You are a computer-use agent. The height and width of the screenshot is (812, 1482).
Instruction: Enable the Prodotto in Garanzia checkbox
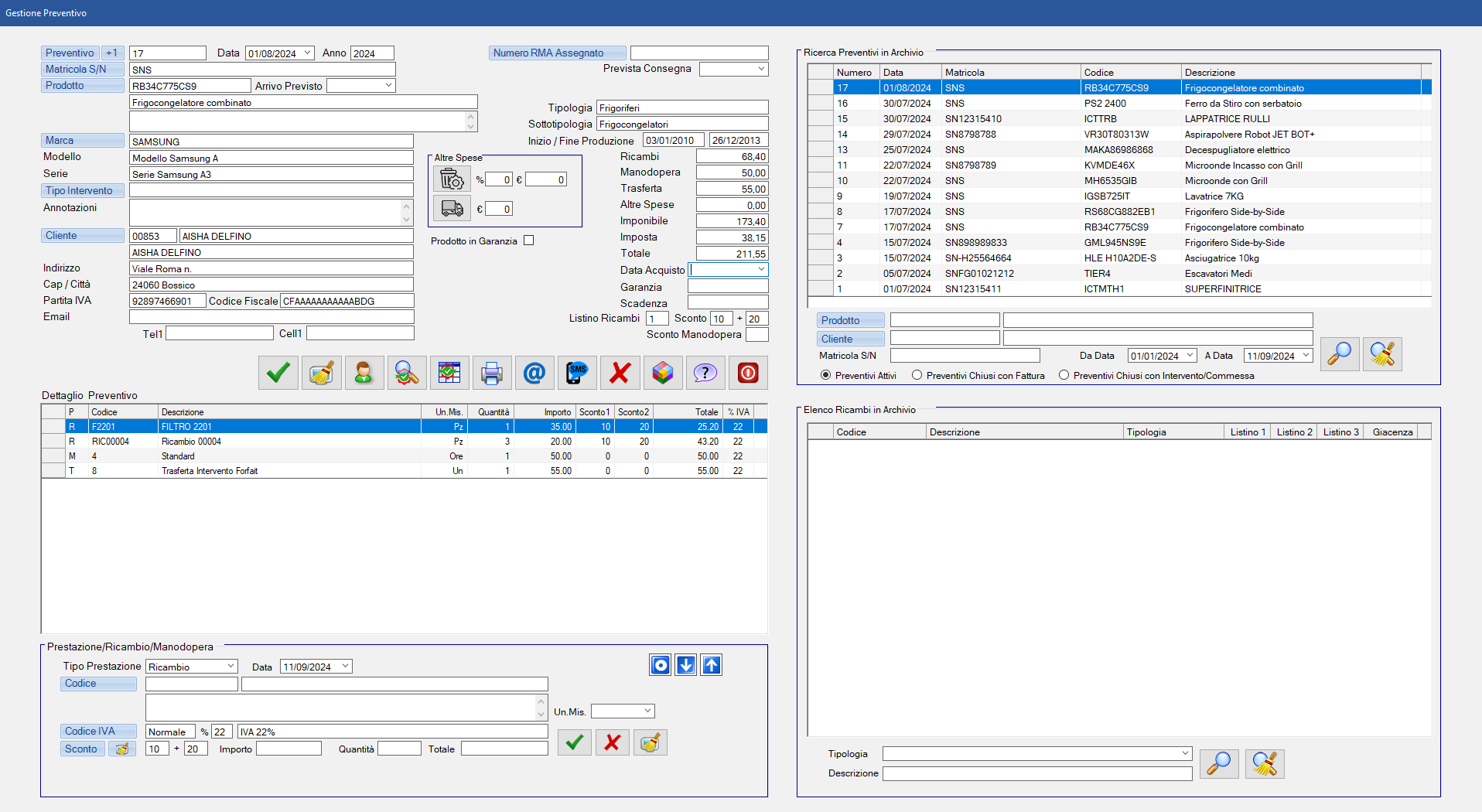(529, 241)
